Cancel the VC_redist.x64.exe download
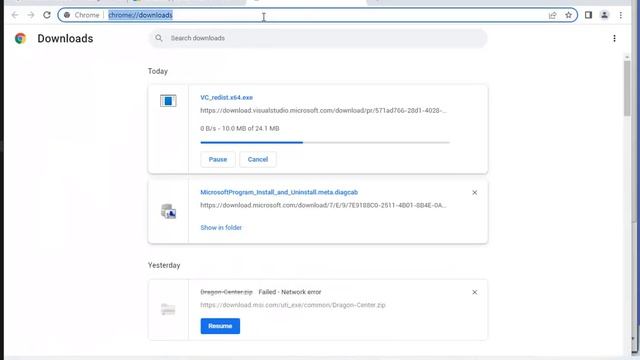 (x=258, y=159)
